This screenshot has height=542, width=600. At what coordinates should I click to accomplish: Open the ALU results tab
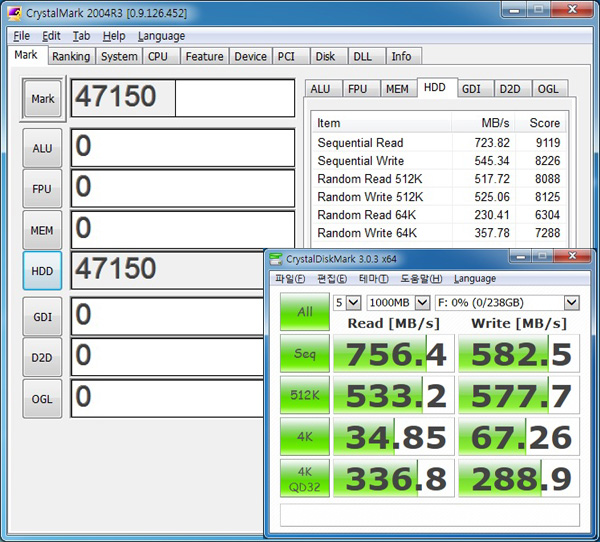(x=323, y=89)
